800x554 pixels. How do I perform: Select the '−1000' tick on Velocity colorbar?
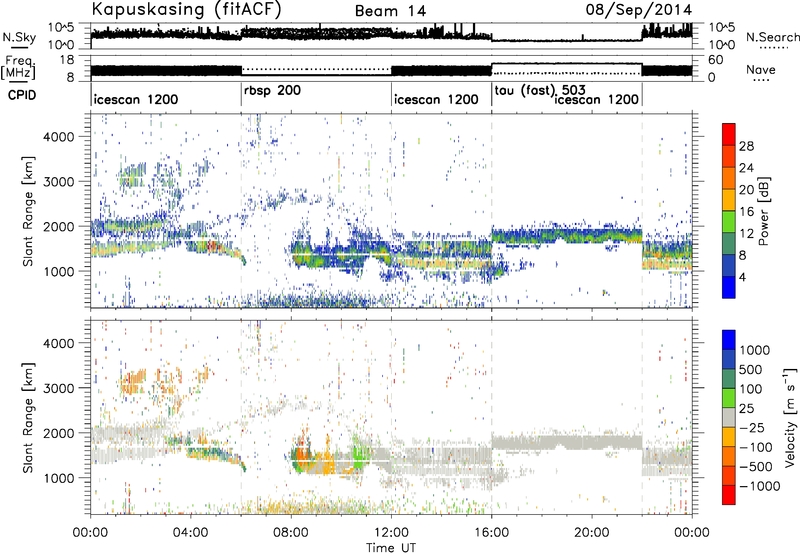[760, 486]
